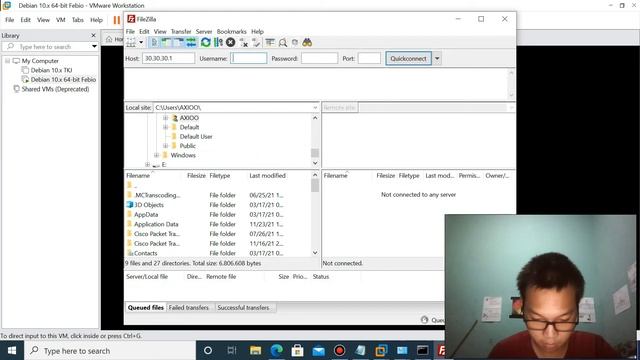Viewport: 640px width, 360px height.
Task: Toggle the transfer queue display
Action: (x=191, y=42)
